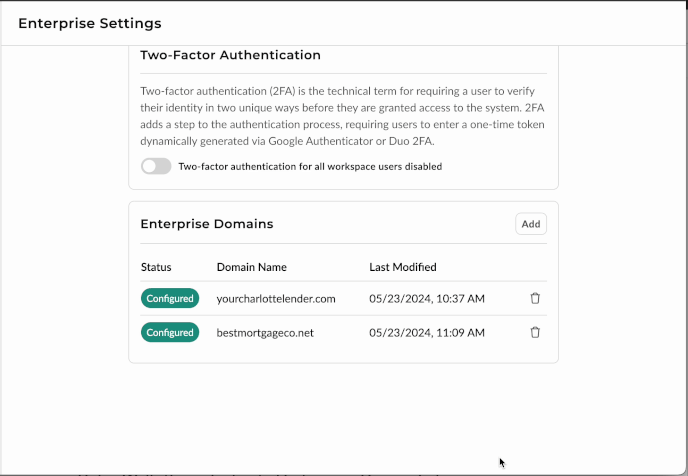
Task: Click Configured badge for yourcharlottelender.com
Action: coord(170,298)
